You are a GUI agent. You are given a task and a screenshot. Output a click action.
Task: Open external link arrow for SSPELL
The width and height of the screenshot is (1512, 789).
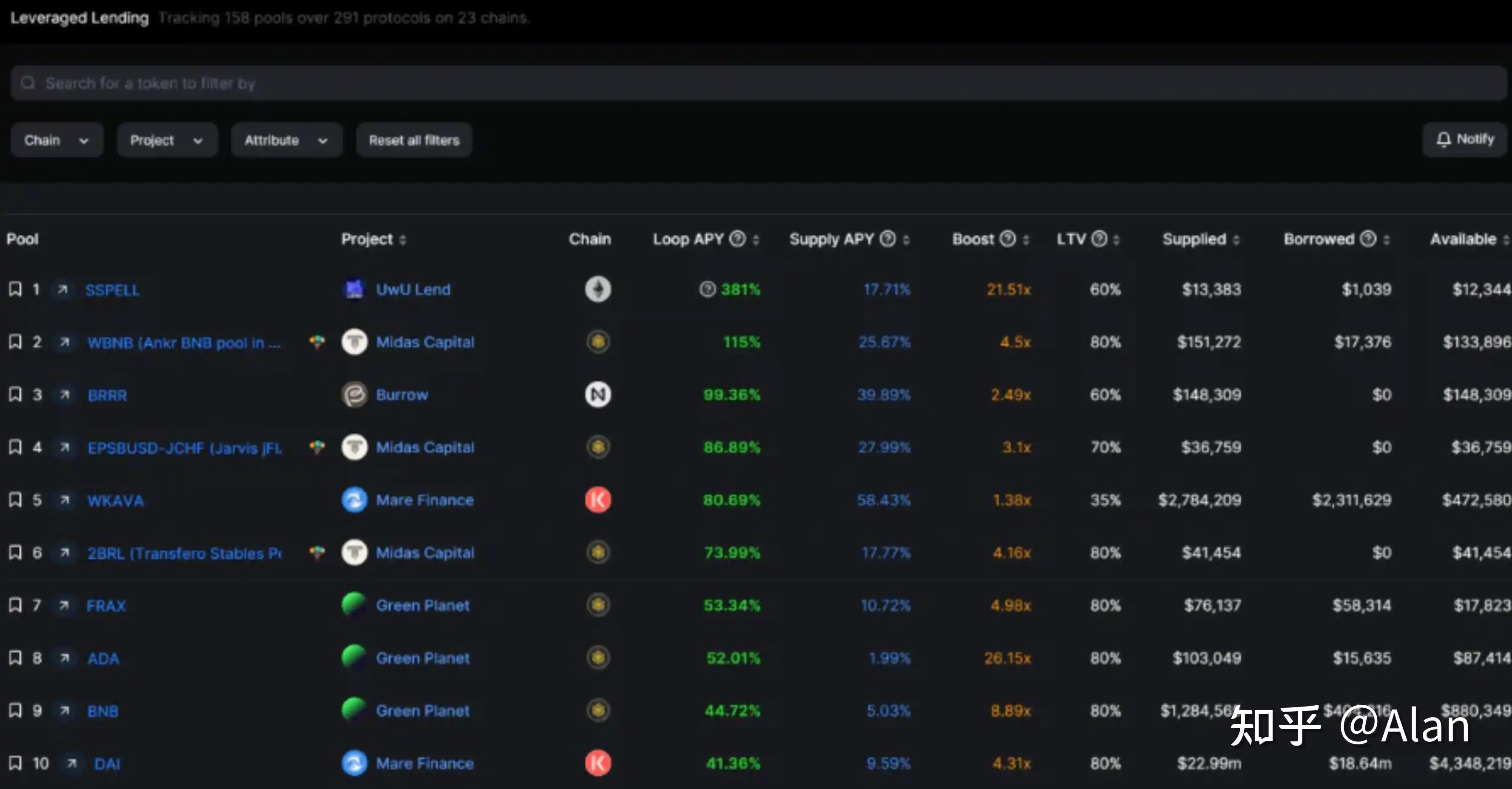(x=63, y=289)
